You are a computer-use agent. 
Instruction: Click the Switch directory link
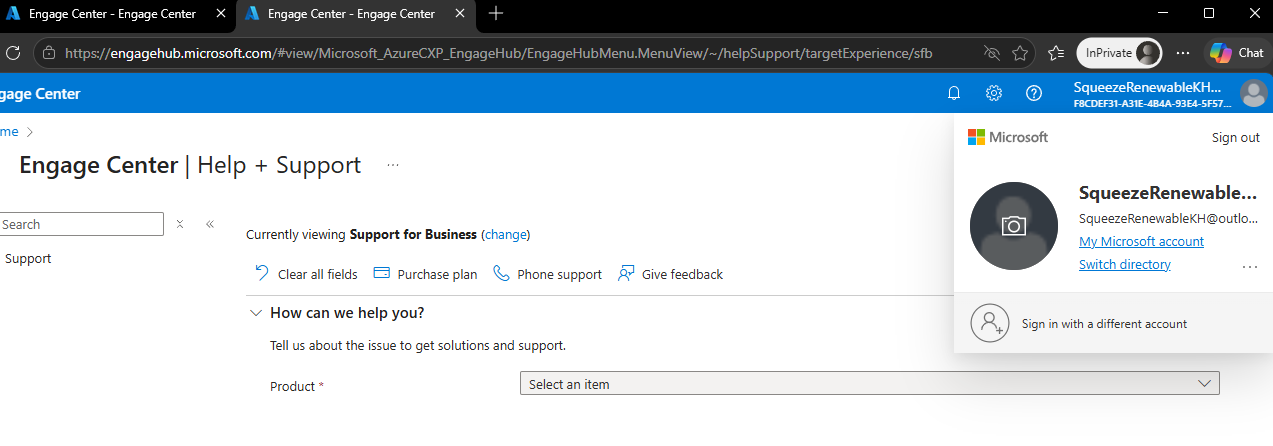point(1125,264)
